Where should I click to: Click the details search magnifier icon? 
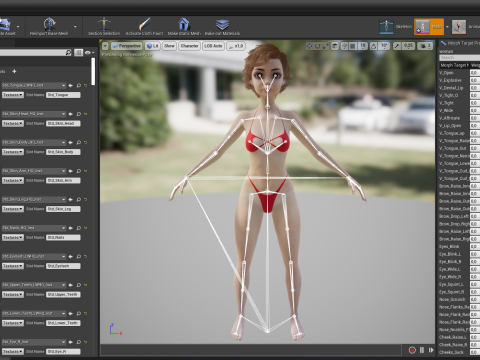click(68, 53)
